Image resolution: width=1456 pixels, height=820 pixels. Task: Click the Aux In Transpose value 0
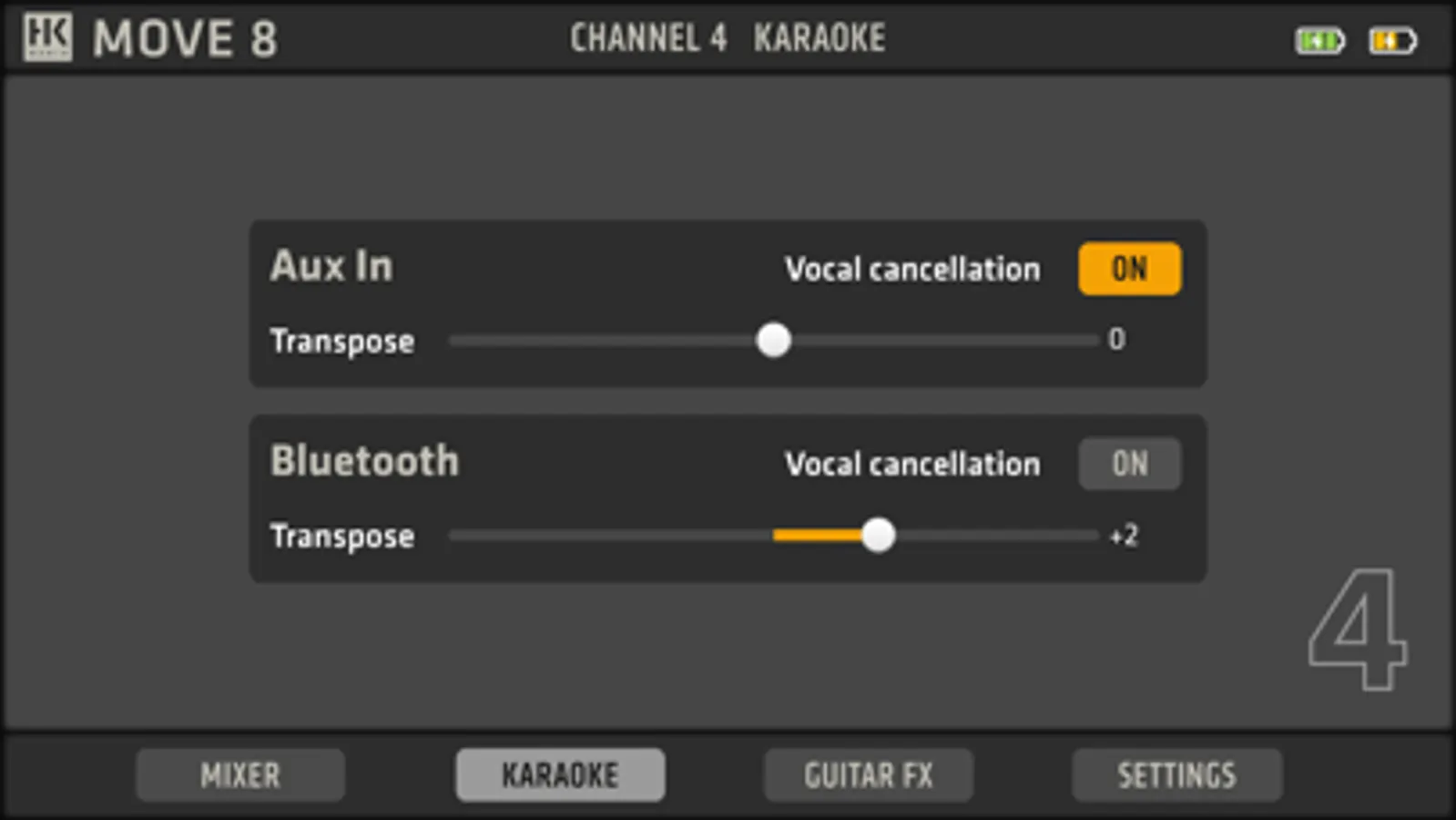(1116, 340)
